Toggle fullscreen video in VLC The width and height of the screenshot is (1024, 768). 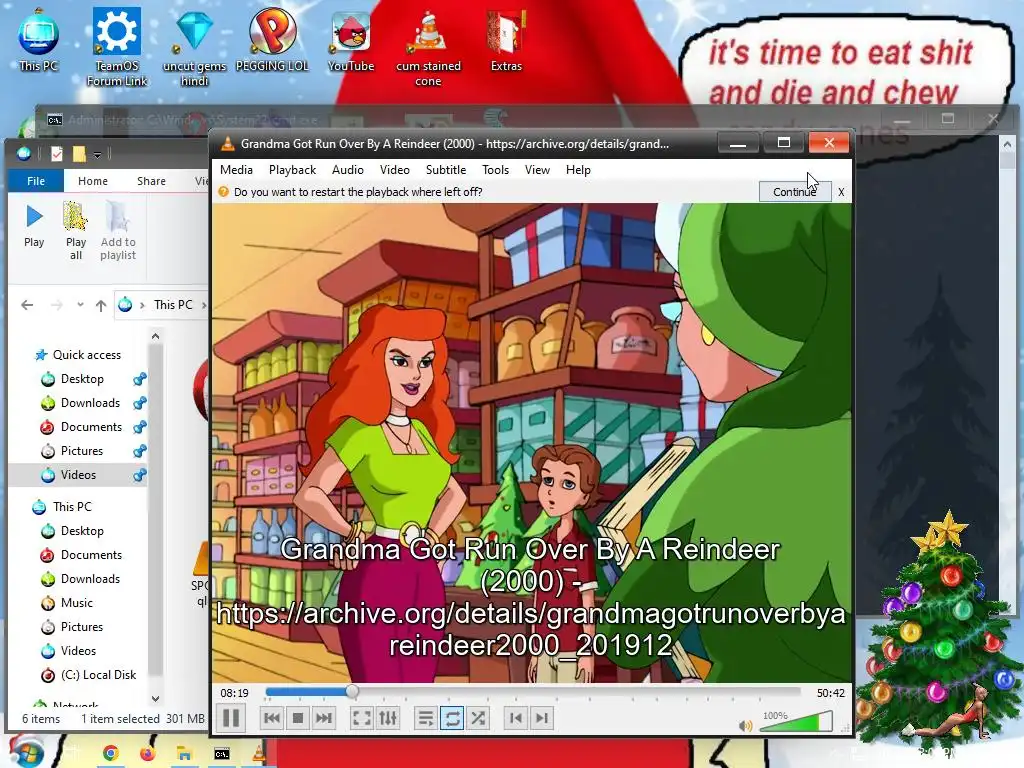[x=361, y=718]
